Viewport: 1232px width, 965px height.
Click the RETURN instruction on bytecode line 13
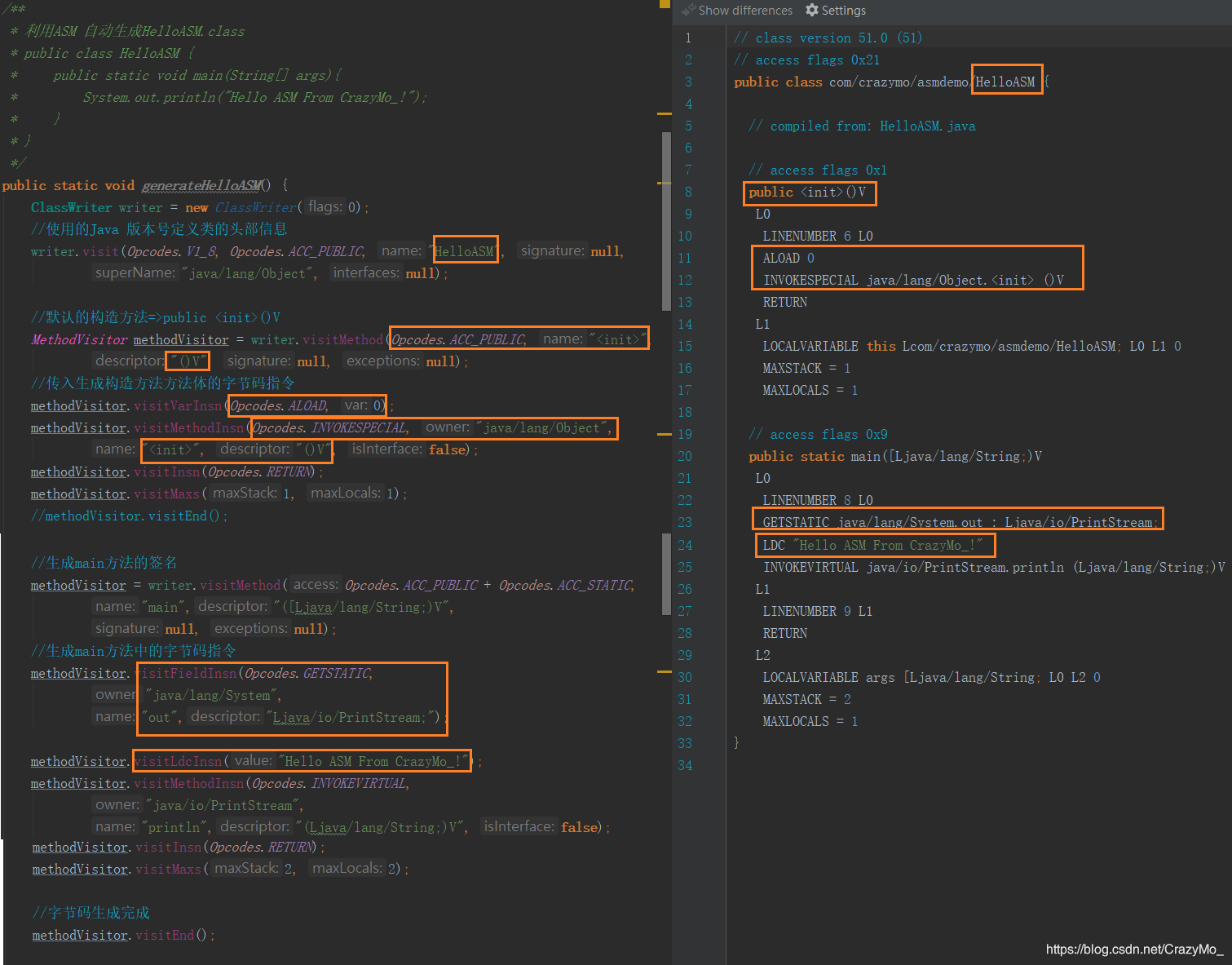pyautogui.click(x=784, y=303)
